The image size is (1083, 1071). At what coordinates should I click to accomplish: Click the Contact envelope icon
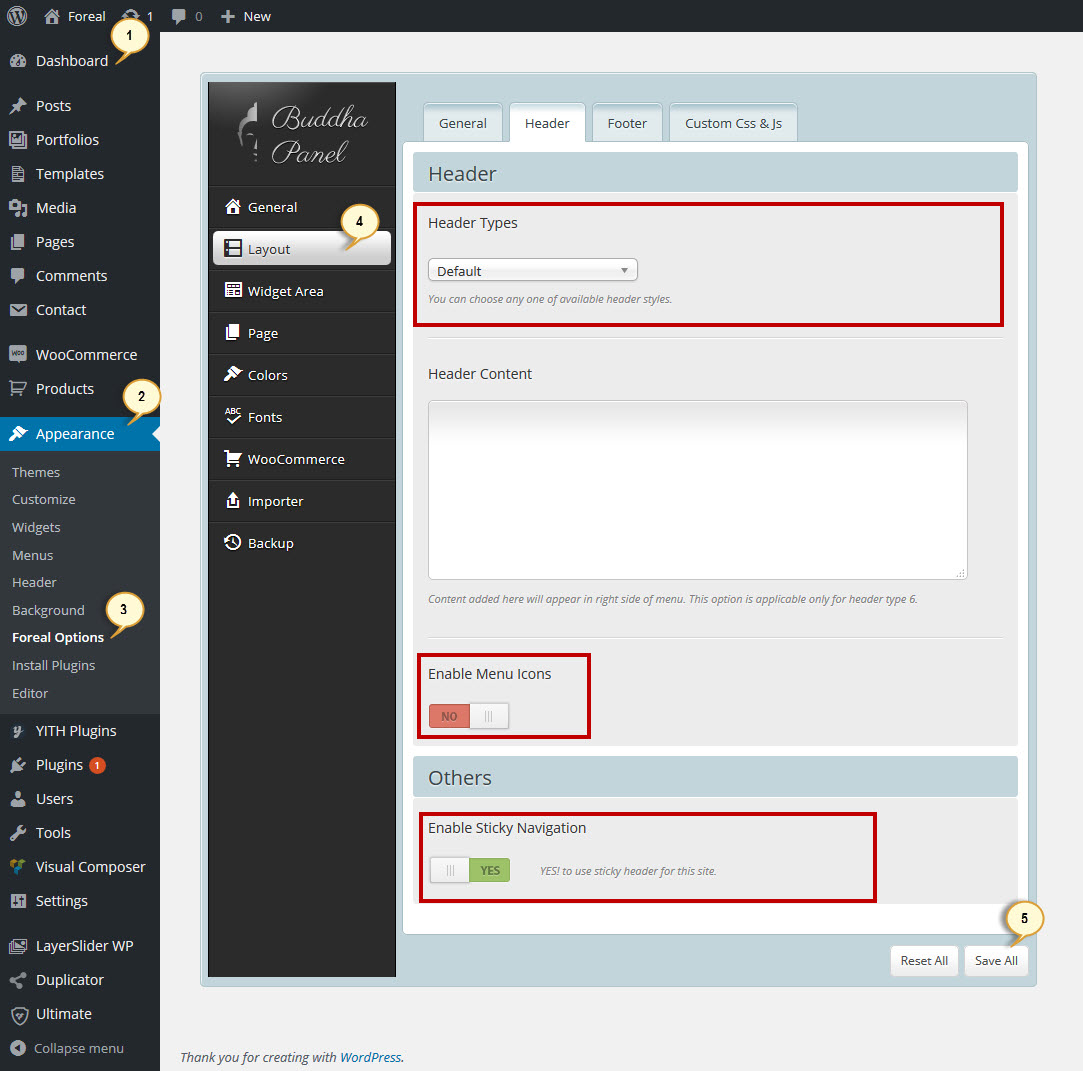point(19,309)
